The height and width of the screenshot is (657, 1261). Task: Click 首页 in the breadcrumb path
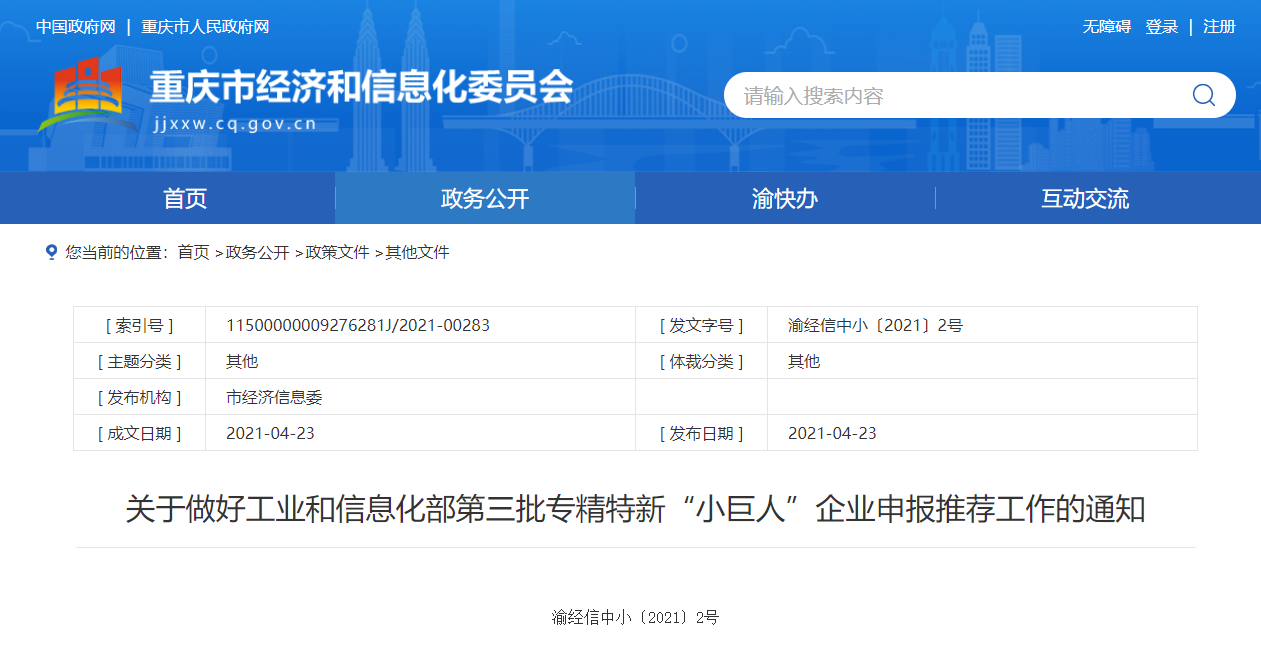[193, 252]
